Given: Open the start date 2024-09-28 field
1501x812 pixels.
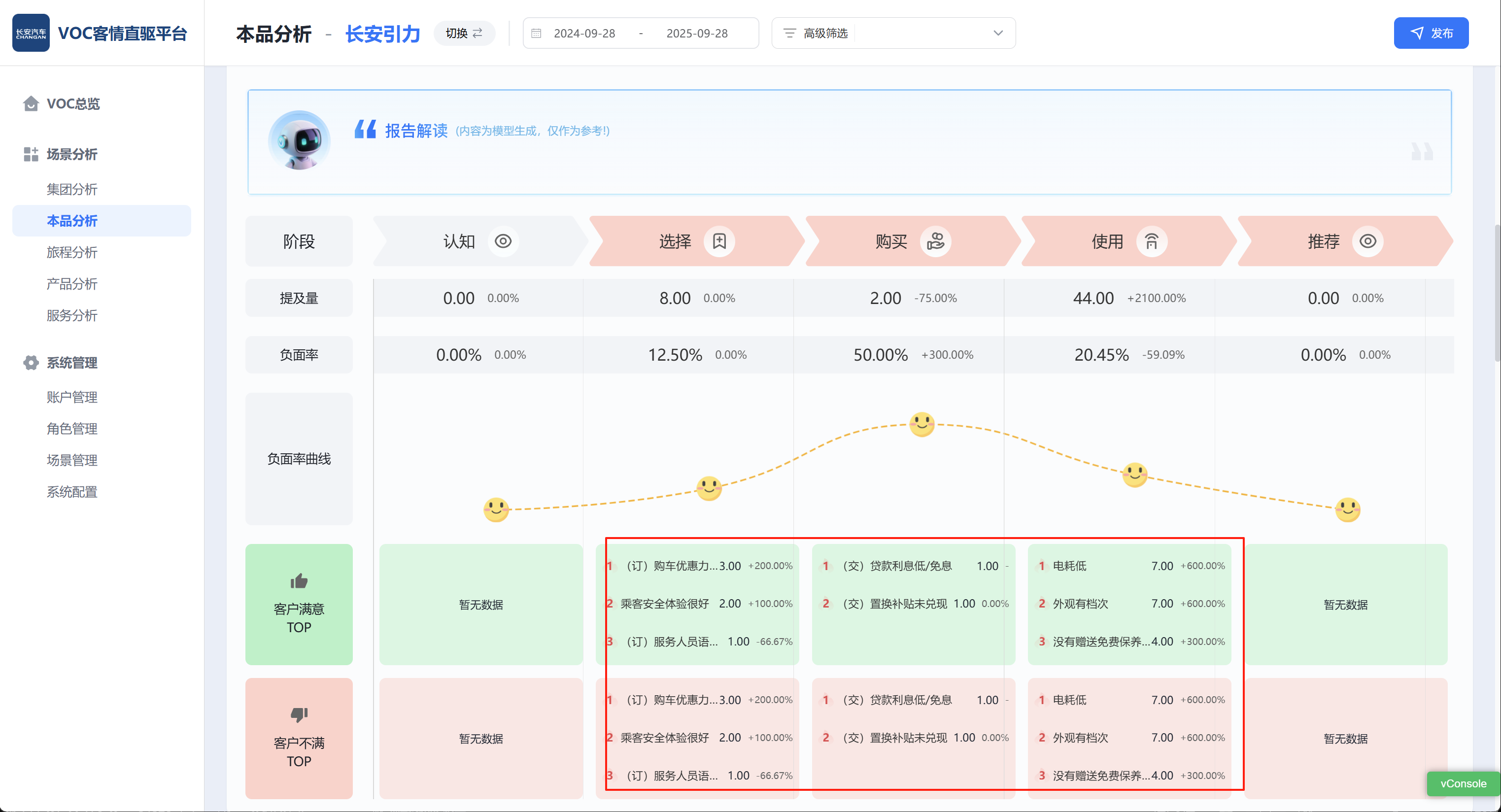Looking at the screenshot, I should pyautogui.click(x=584, y=33).
